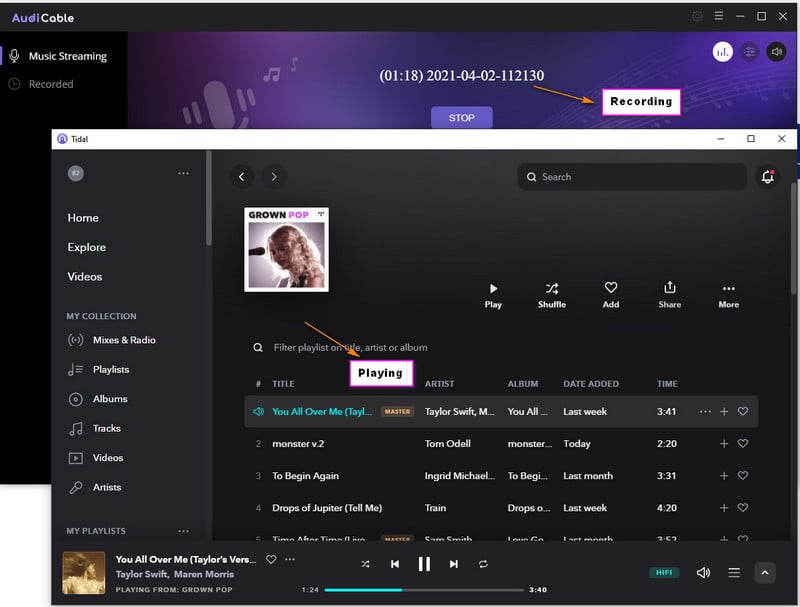Add To Begin Again with plus icon
Screen dimensions: 800x607
(x=723, y=476)
